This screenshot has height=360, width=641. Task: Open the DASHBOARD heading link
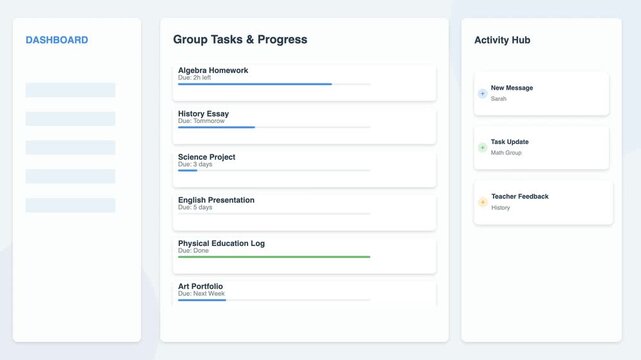tap(57, 40)
